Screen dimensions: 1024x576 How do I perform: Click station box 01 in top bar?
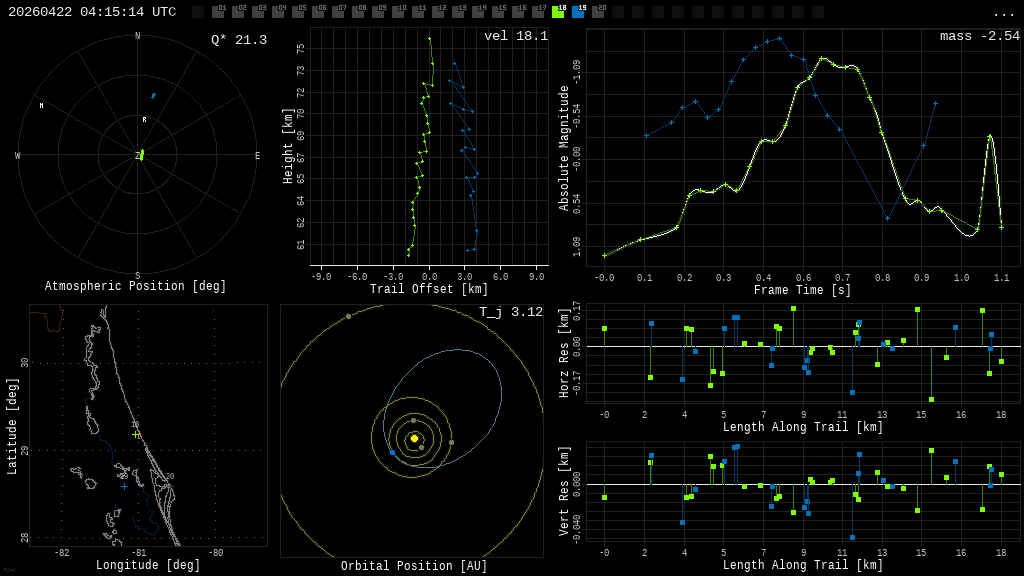coord(218,12)
